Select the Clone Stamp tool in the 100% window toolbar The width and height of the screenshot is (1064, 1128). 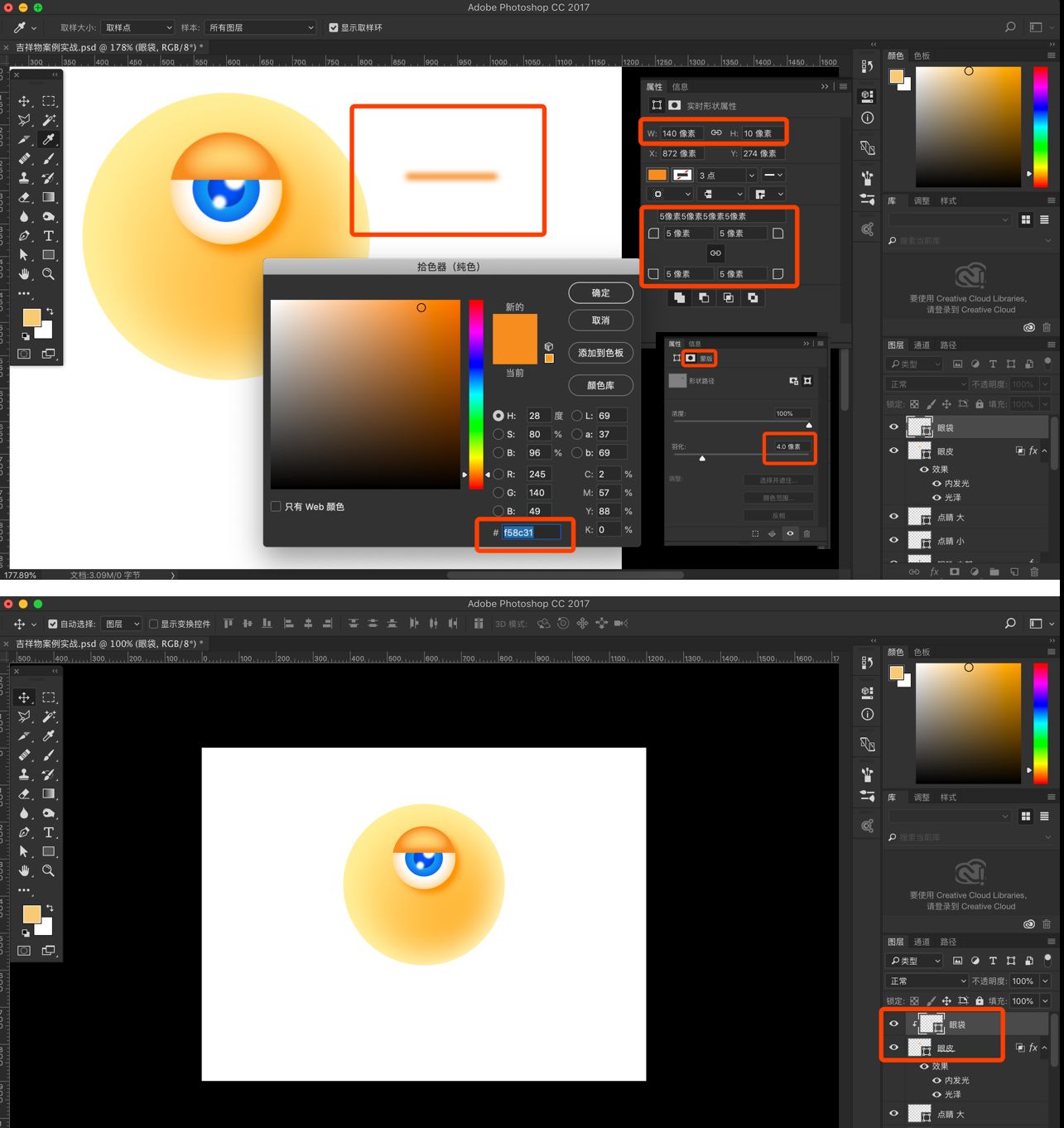24,774
